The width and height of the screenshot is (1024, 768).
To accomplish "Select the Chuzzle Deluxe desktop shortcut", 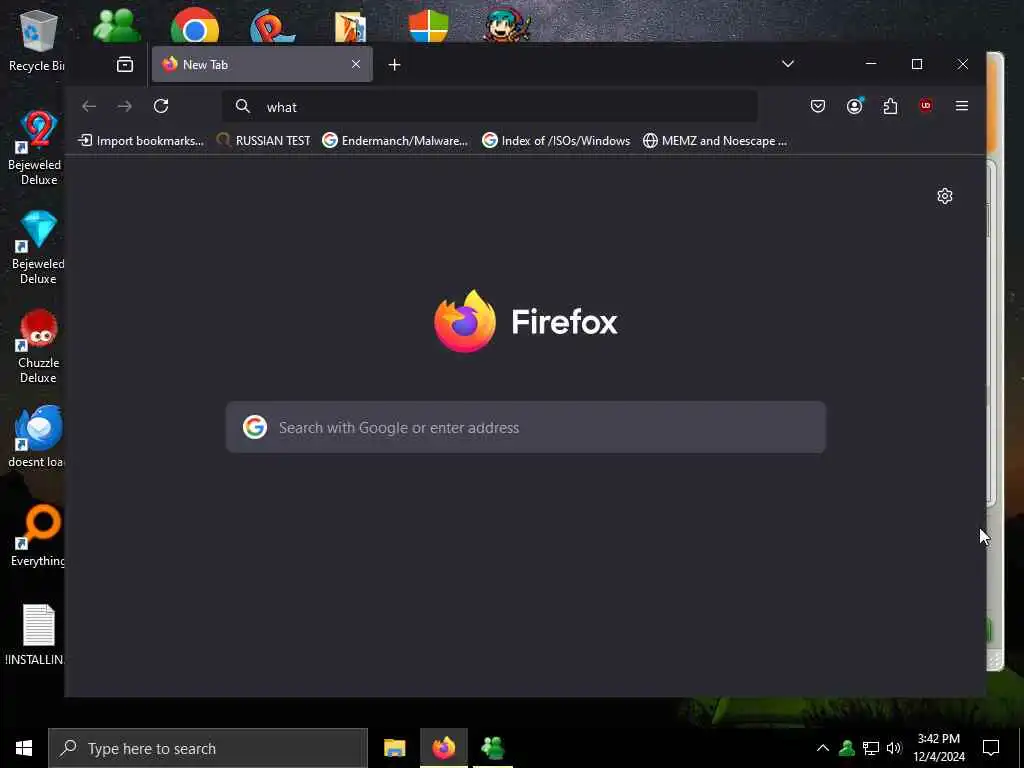I will pyautogui.click(x=37, y=347).
